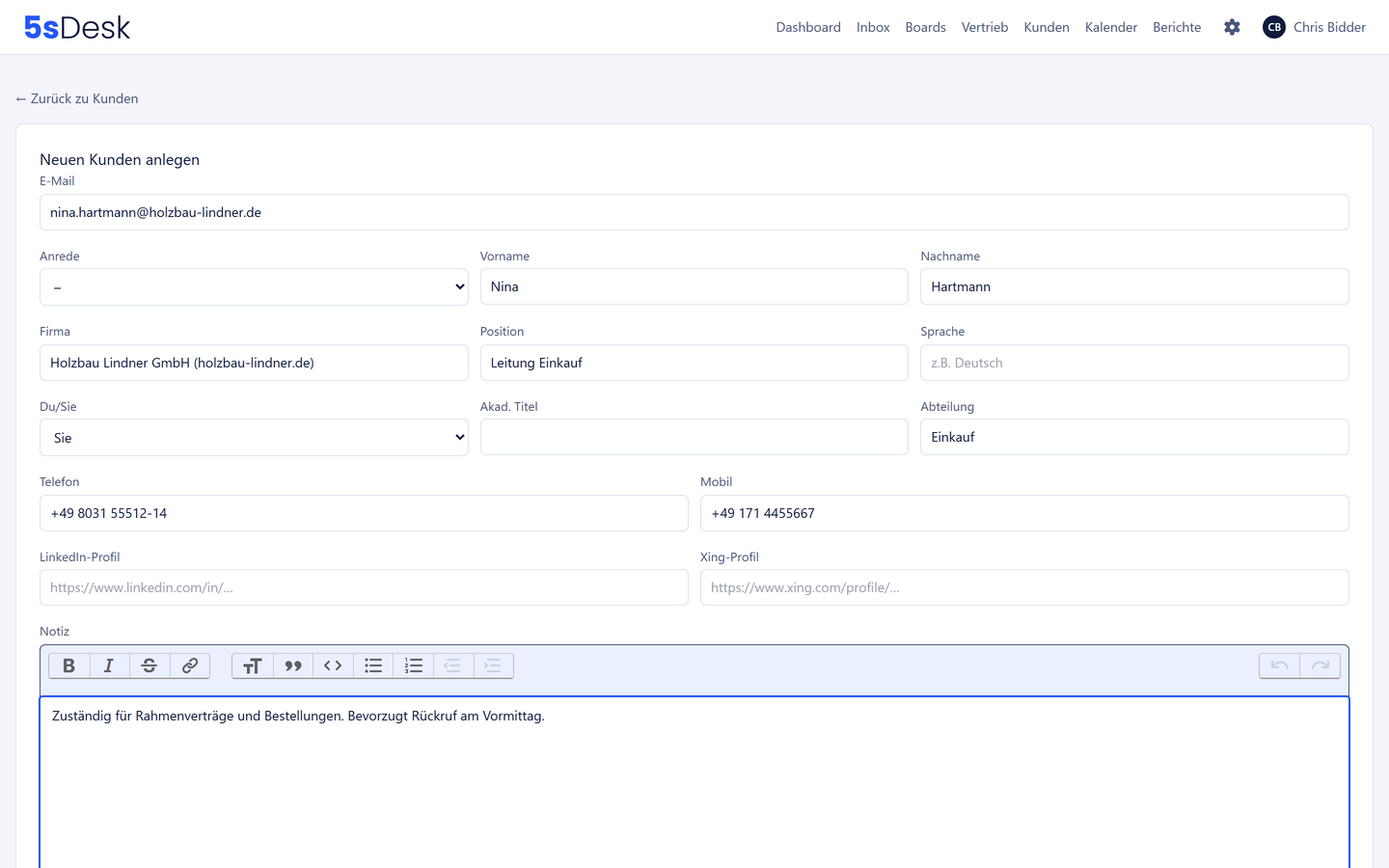Click the Abteilung field
1389x868 pixels.
pos(1134,437)
